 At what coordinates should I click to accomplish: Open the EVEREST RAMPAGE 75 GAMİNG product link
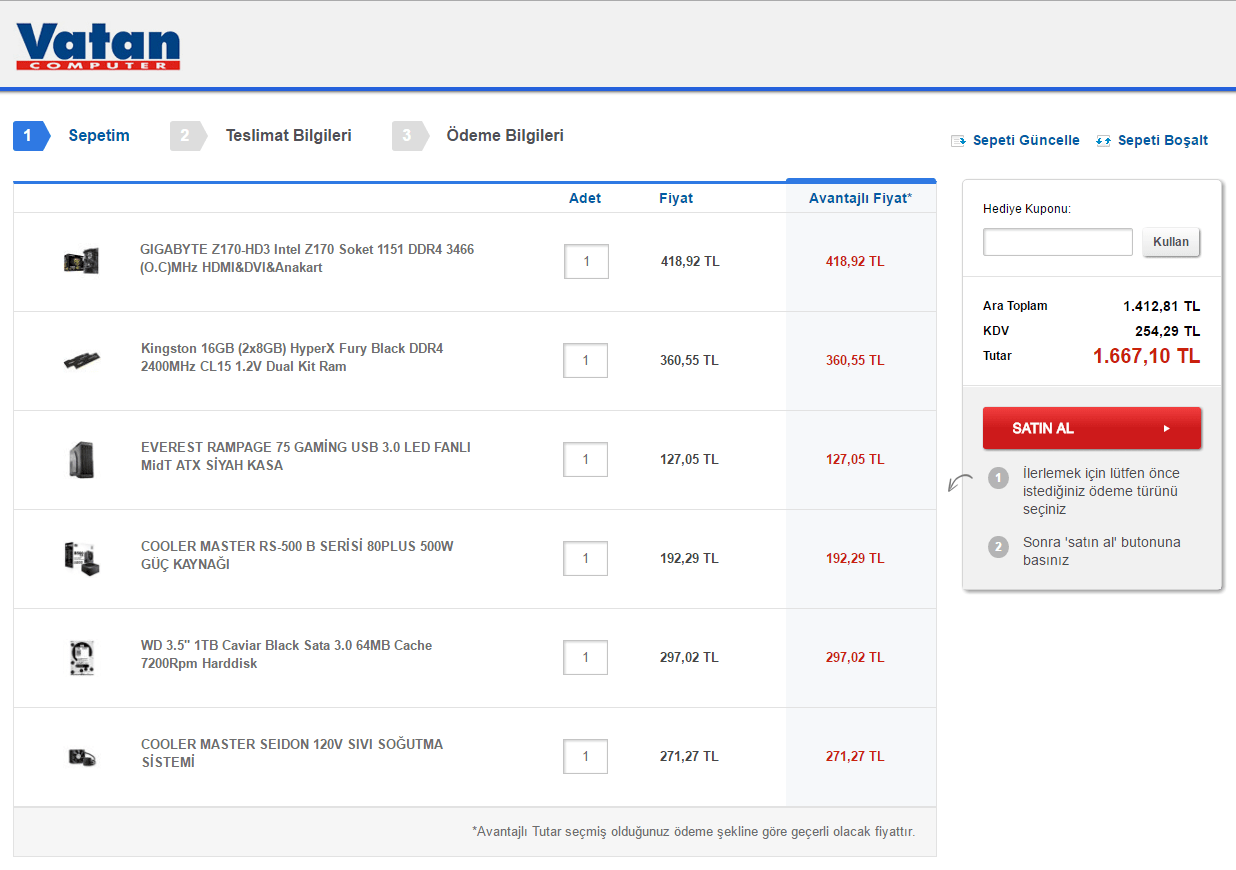pos(306,457)
